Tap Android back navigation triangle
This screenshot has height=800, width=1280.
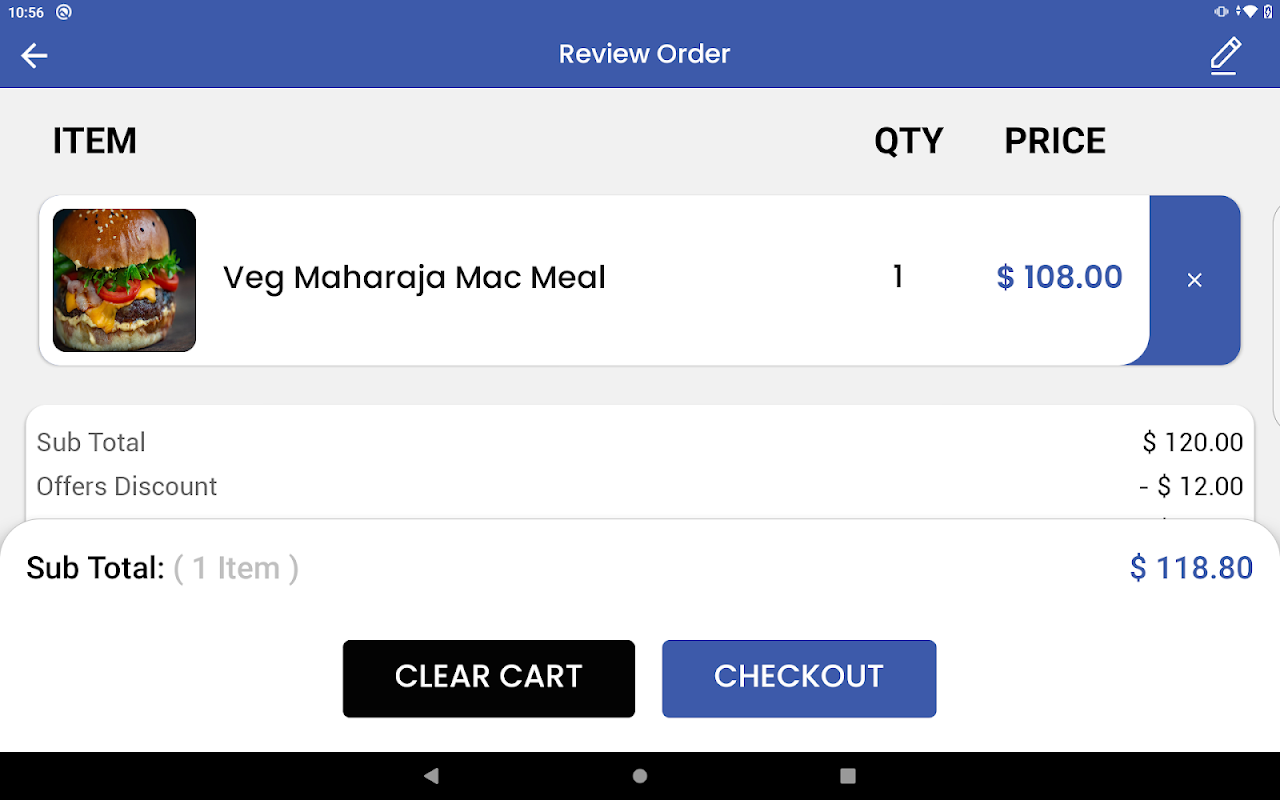[x=431, y=776]
